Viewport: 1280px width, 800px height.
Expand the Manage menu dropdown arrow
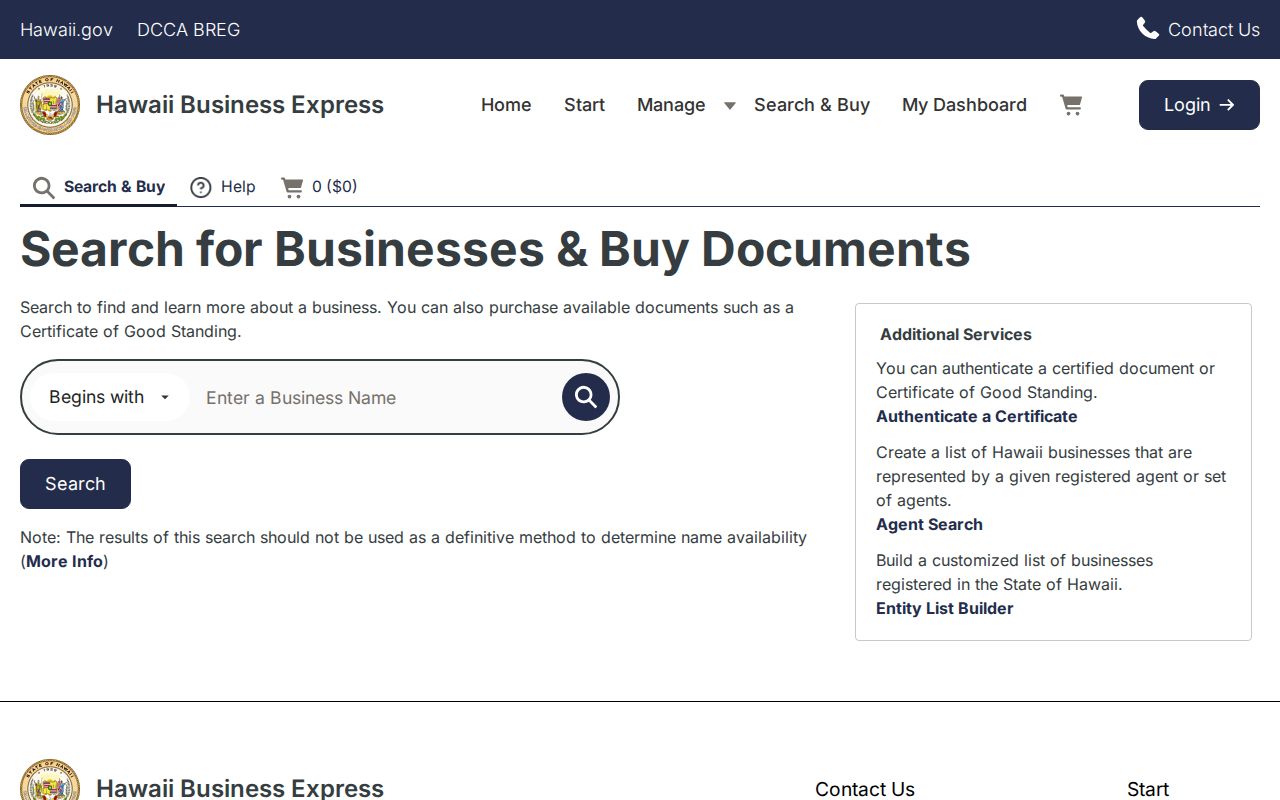pos(730,105)
